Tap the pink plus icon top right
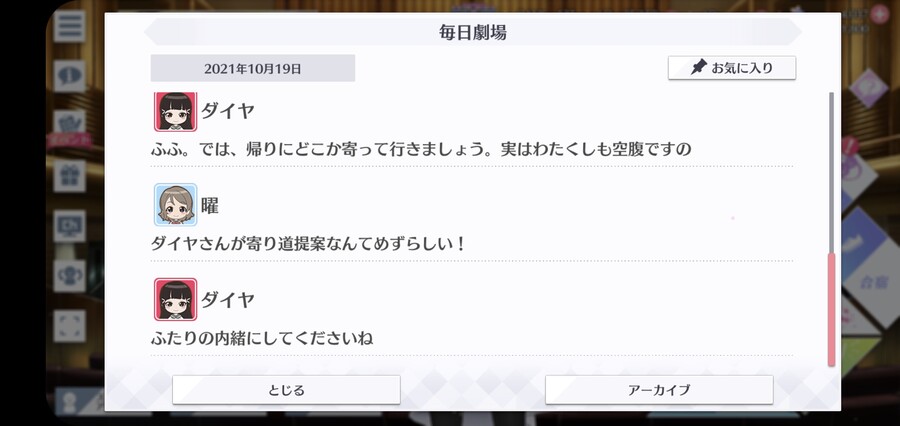Screen dimensions: 900x426 [x=879, y=13]
